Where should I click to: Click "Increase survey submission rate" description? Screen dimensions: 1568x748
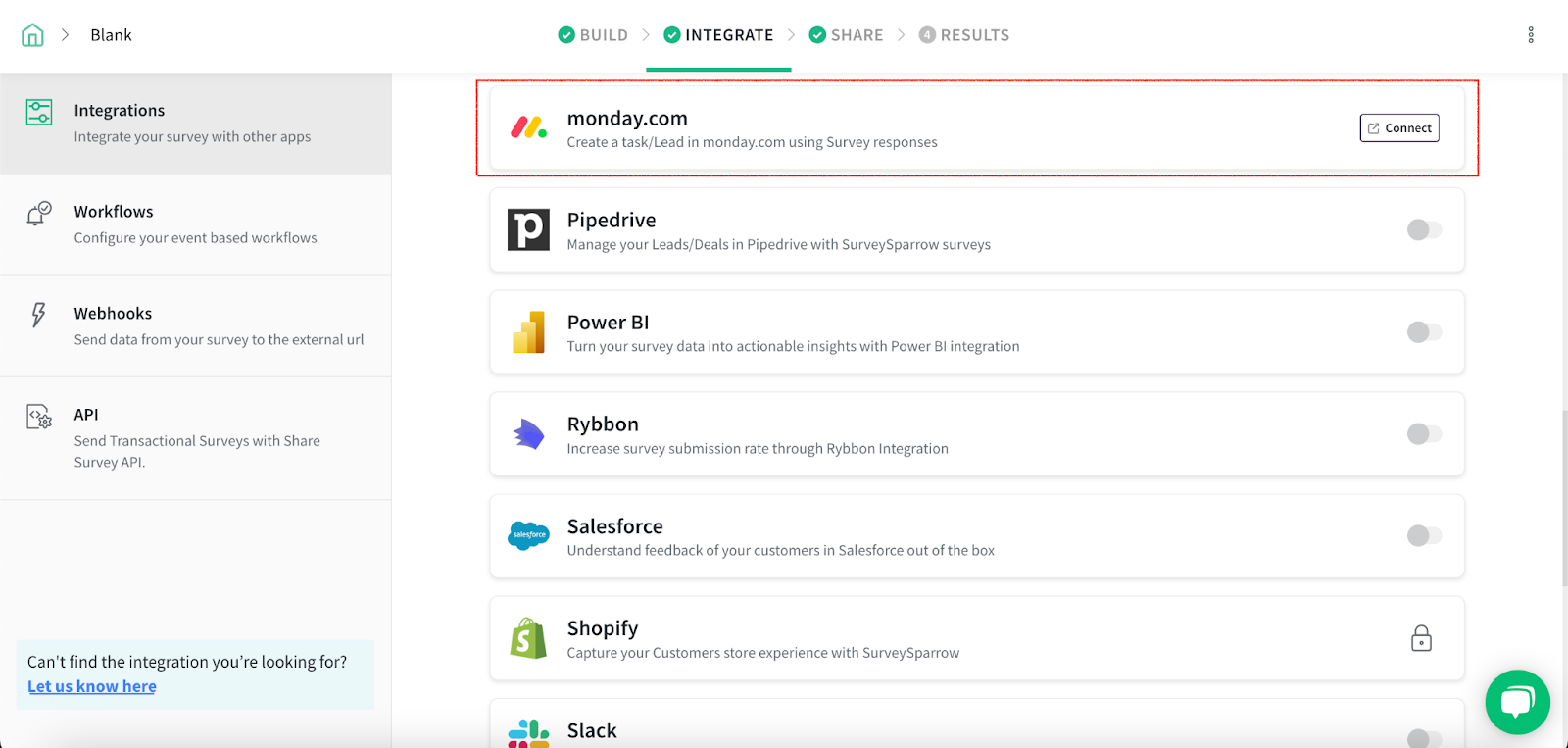tap(758, 448)
